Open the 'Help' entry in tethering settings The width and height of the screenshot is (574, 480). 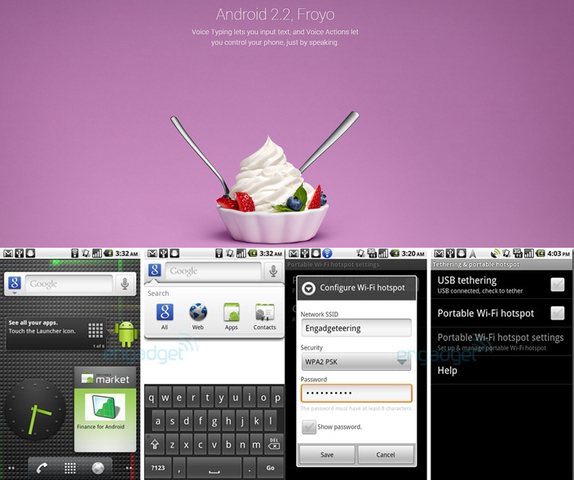coord(502,370)
